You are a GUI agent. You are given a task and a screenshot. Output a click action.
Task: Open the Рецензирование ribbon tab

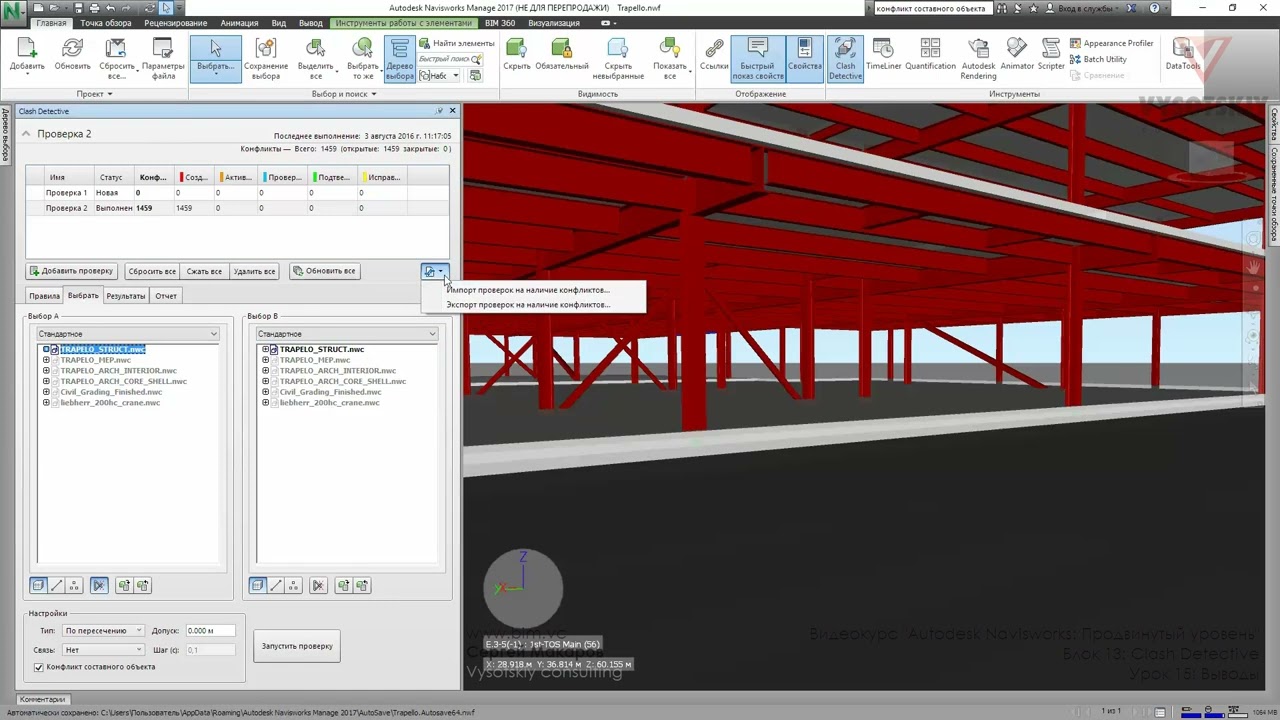tap(176, 23)
